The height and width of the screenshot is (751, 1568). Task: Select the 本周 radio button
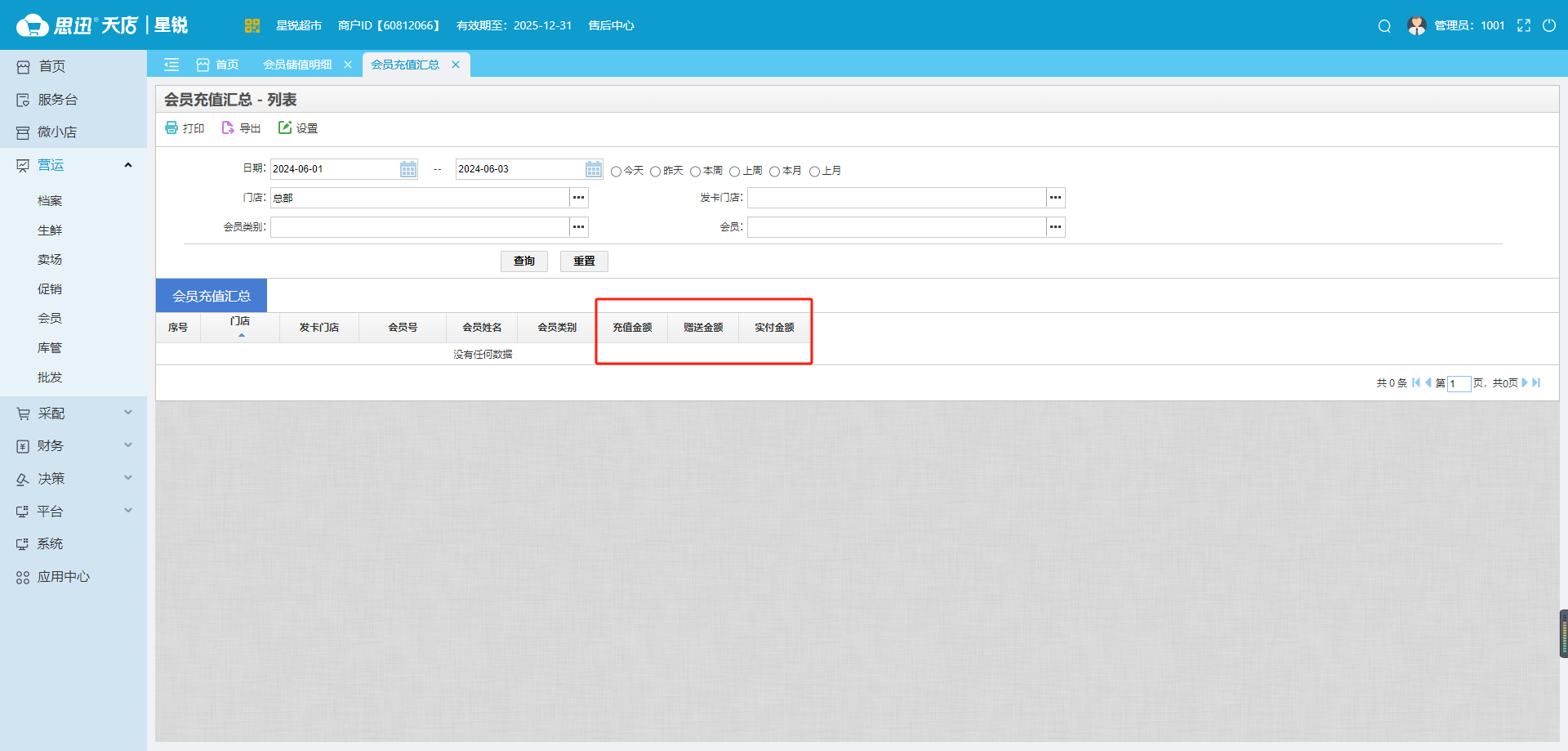[x=696, y=172]
